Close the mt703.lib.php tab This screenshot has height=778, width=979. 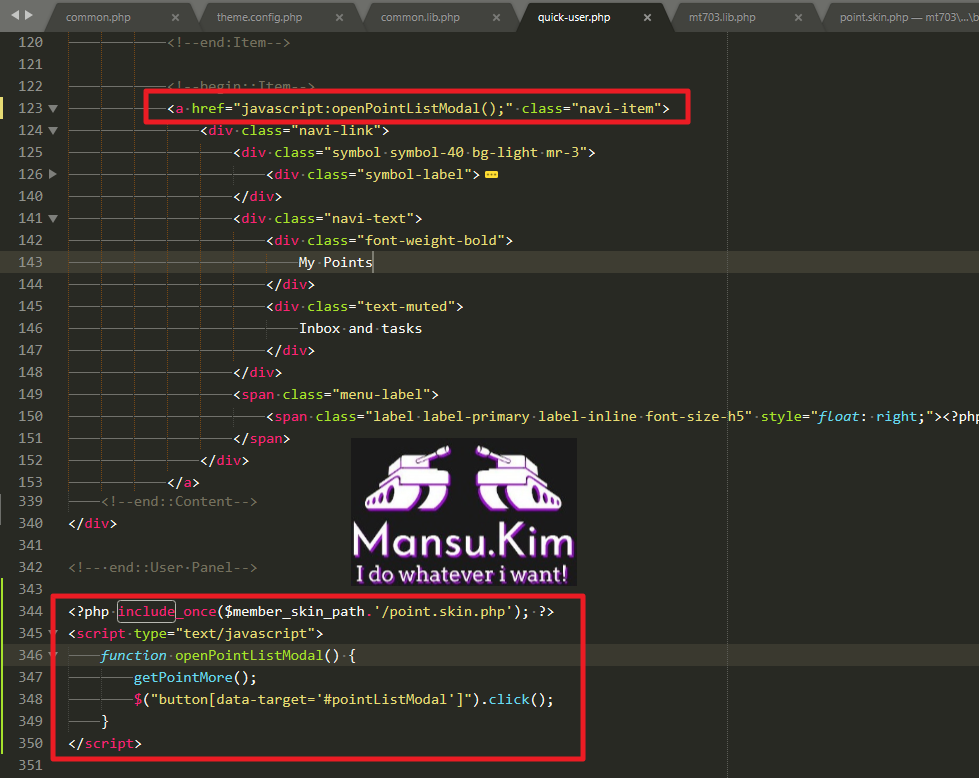(x=795, y=18)
